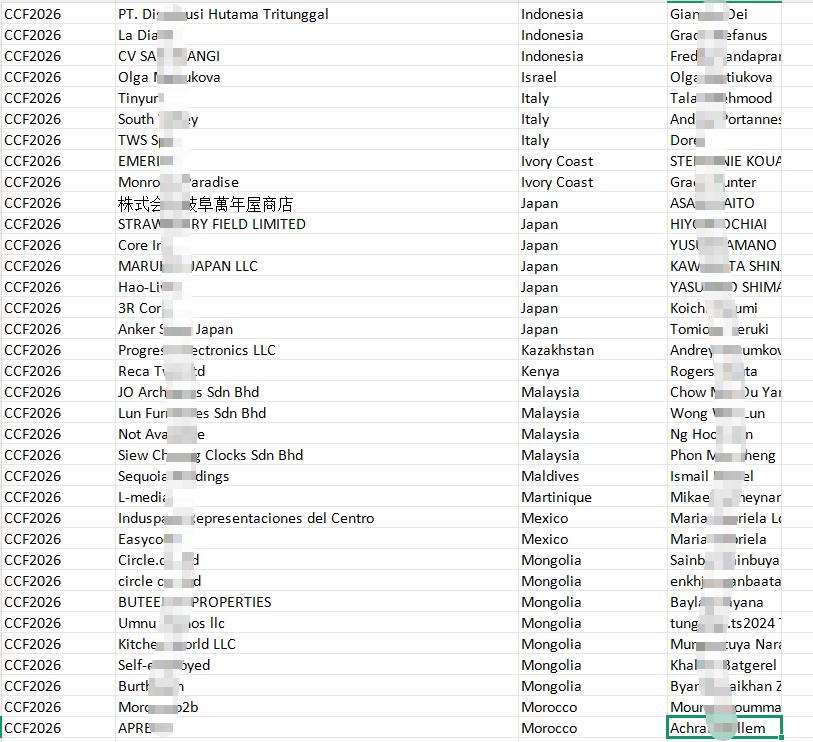Click the company cell starting with Kitchen

pyautogui.click(x=177, y=644)
